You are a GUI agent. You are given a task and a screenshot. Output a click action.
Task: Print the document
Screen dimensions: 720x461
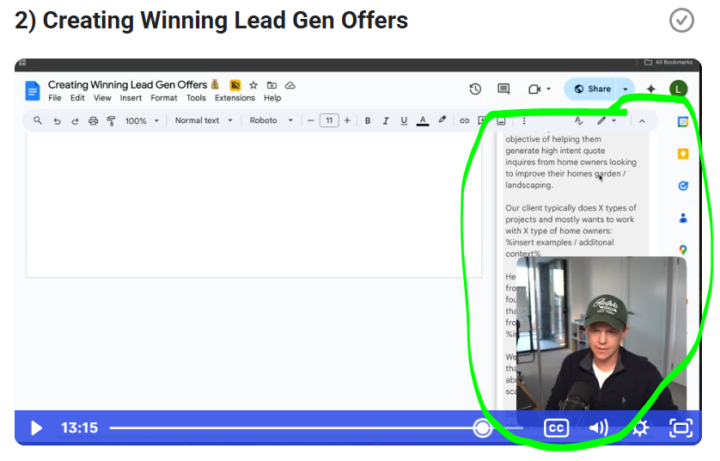click(x=93, y=121)
